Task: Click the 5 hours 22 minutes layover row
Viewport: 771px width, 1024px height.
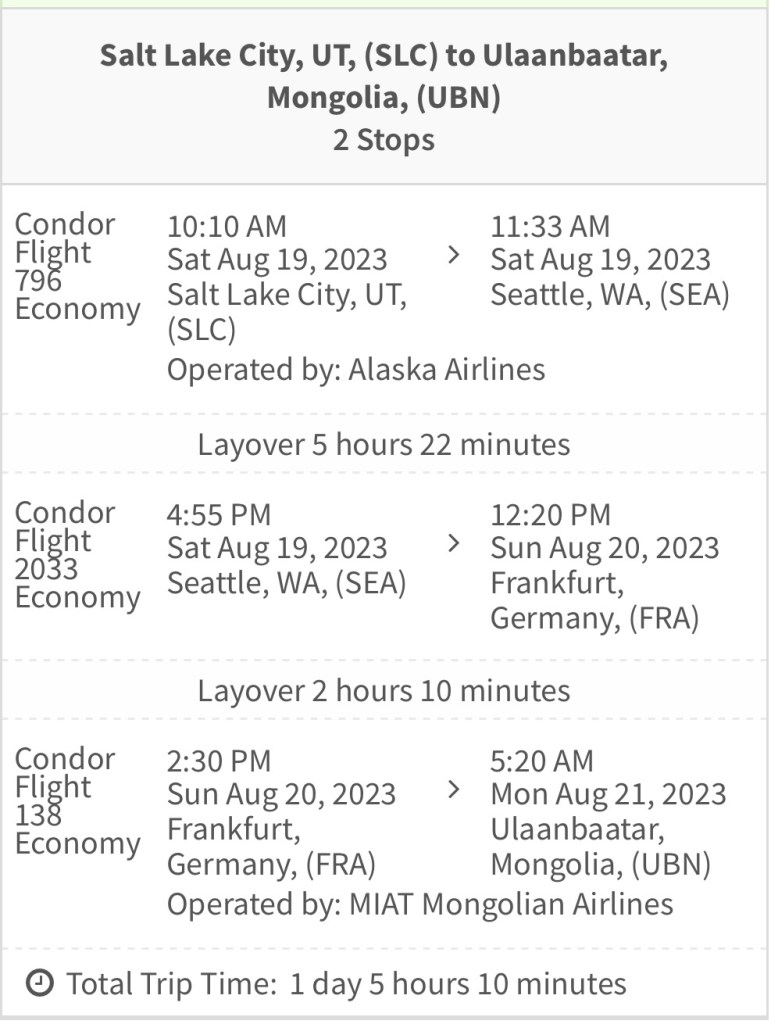Action: coord(384,444)
